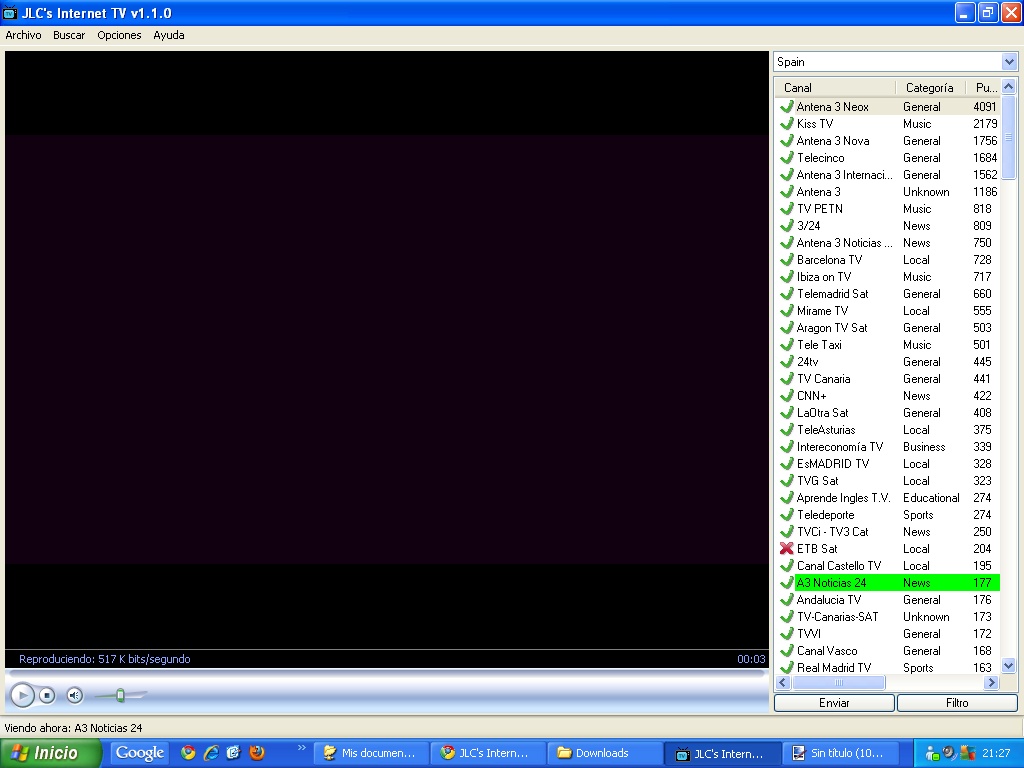Select the 24tv channel row
This screenshot has width=1024, height=768.
(x=888, y=362)
